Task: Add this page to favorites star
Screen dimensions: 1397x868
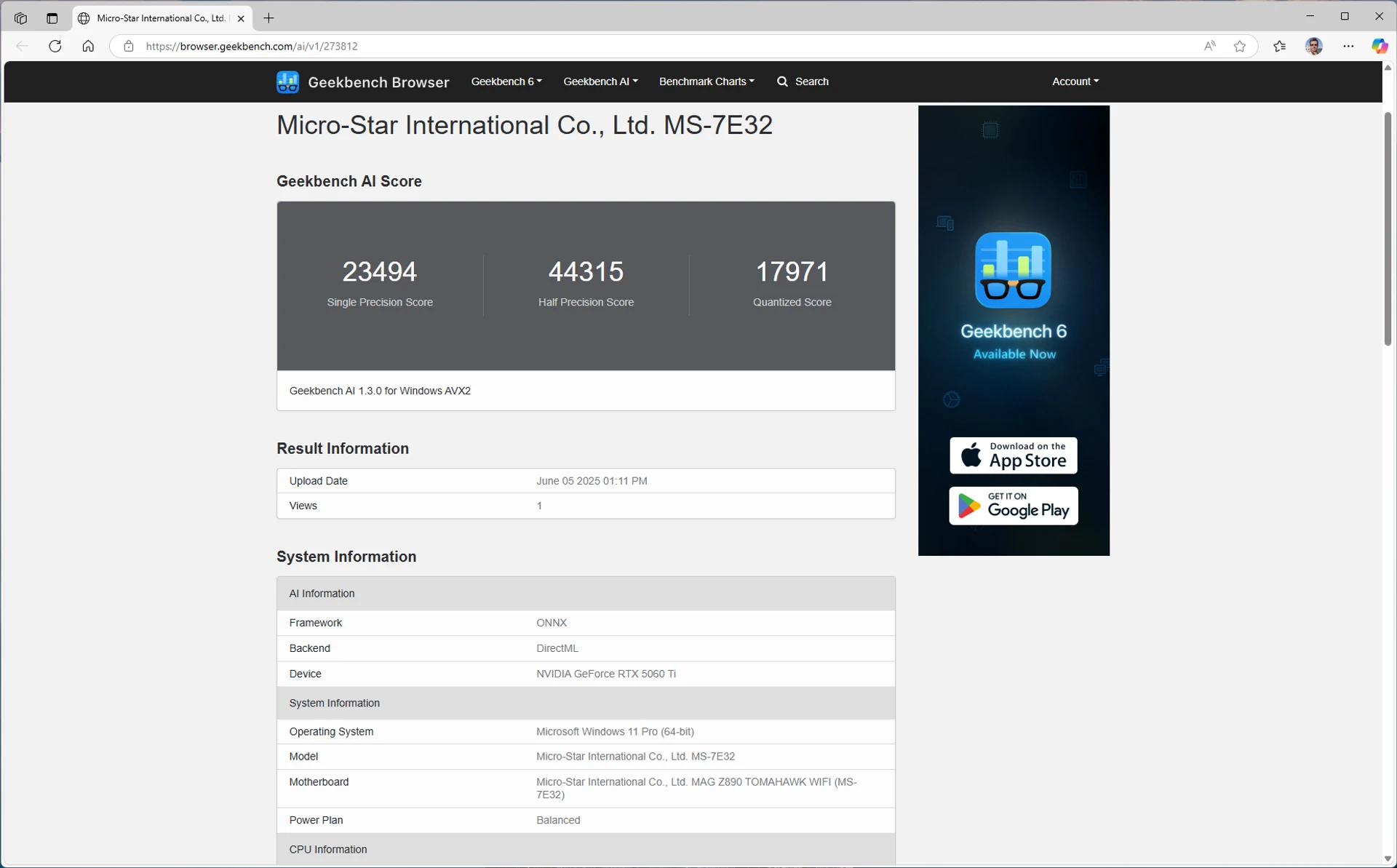Action: (1240, 46)
